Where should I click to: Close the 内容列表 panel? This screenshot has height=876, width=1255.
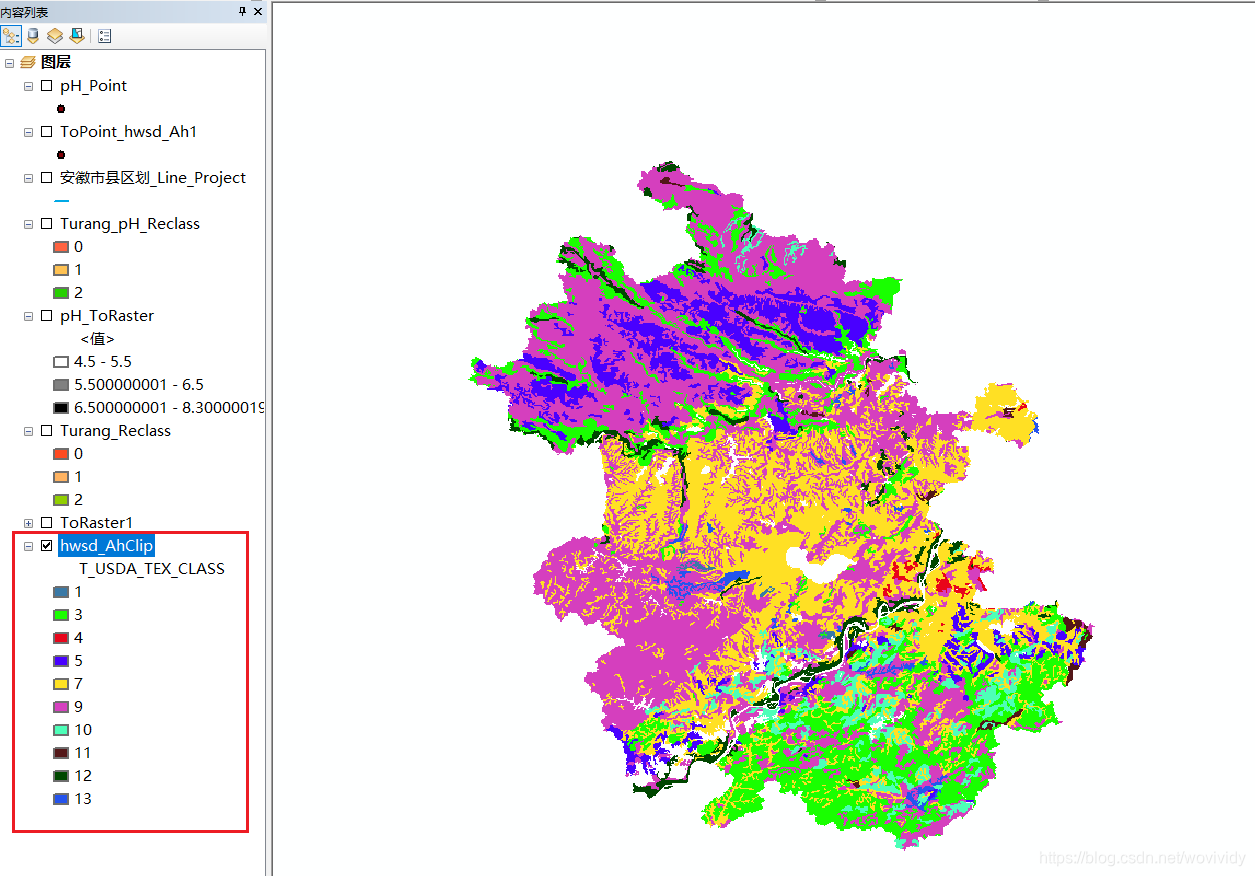(x=257, y=12)
